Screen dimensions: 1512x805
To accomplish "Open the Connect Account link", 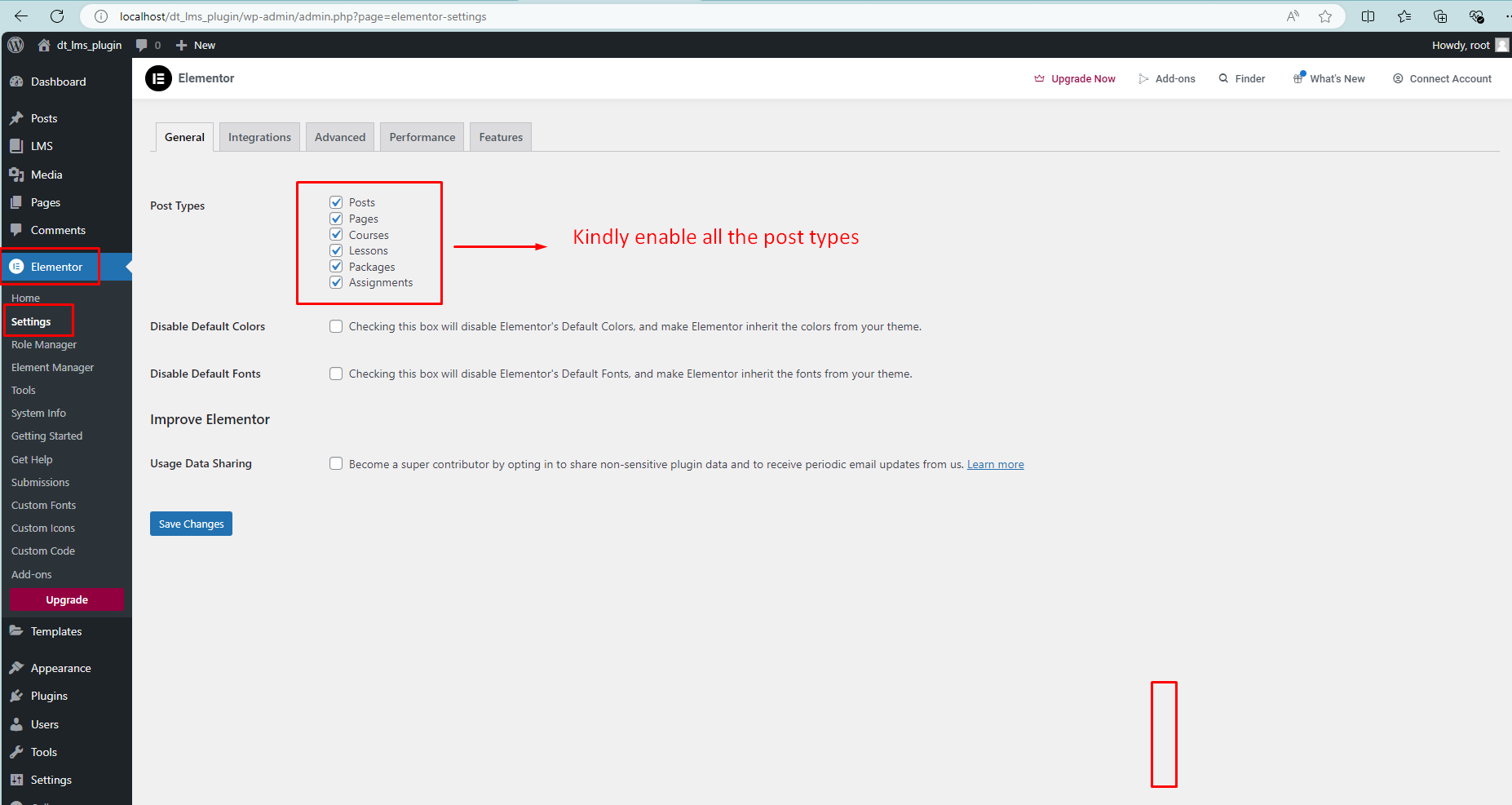I will (x=1450, y=78).
